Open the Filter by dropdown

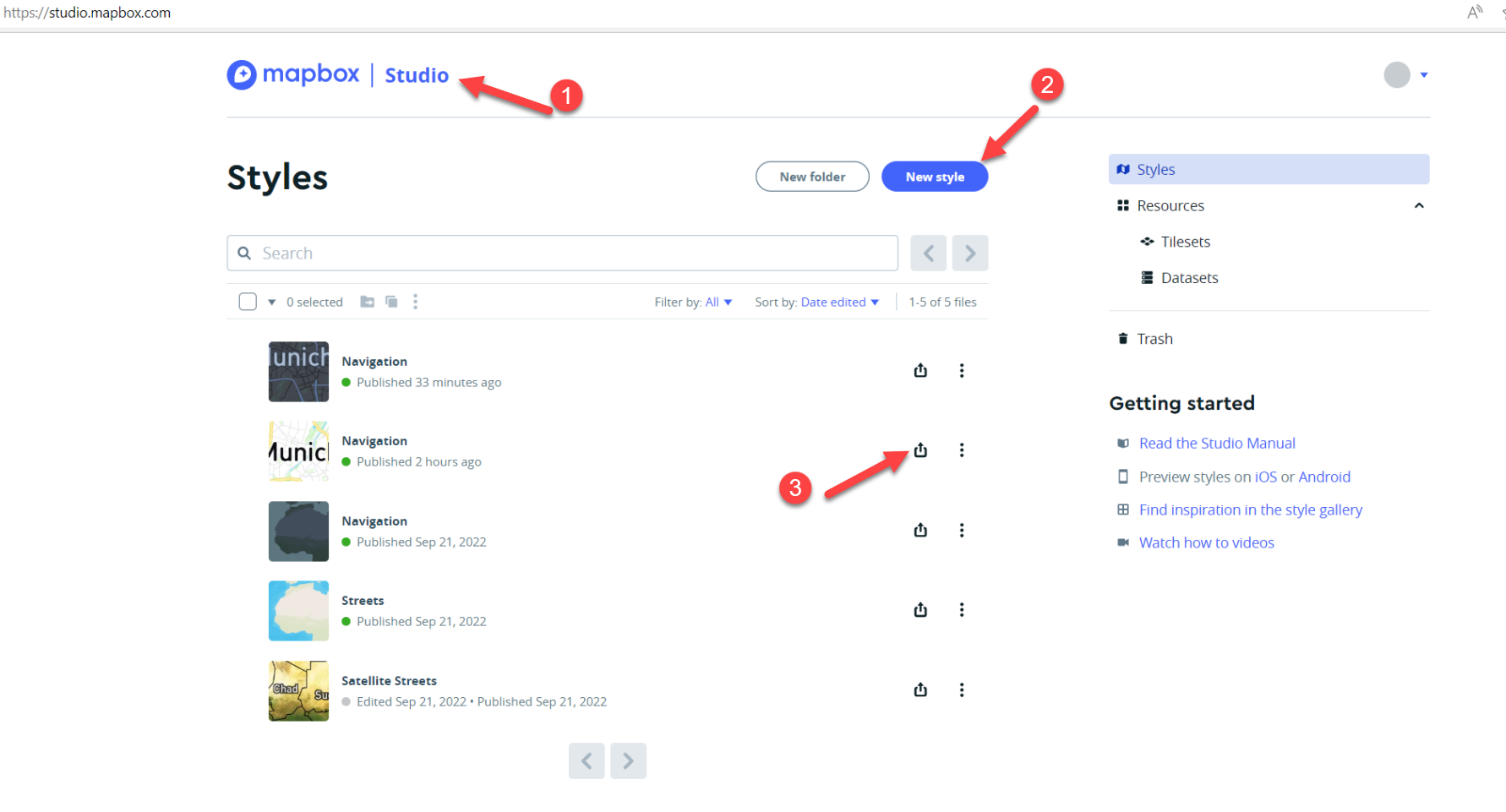click(x=717, y=301)
